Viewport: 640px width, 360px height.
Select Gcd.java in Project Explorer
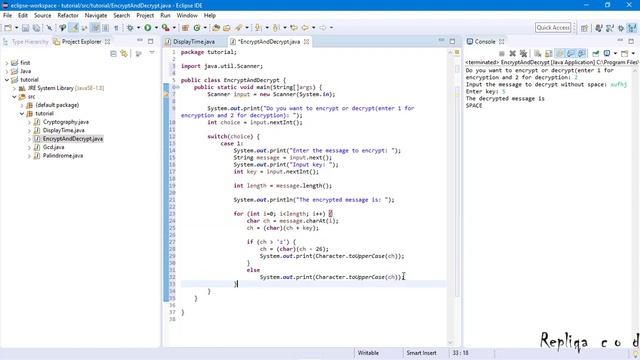[x=53, y=147]
